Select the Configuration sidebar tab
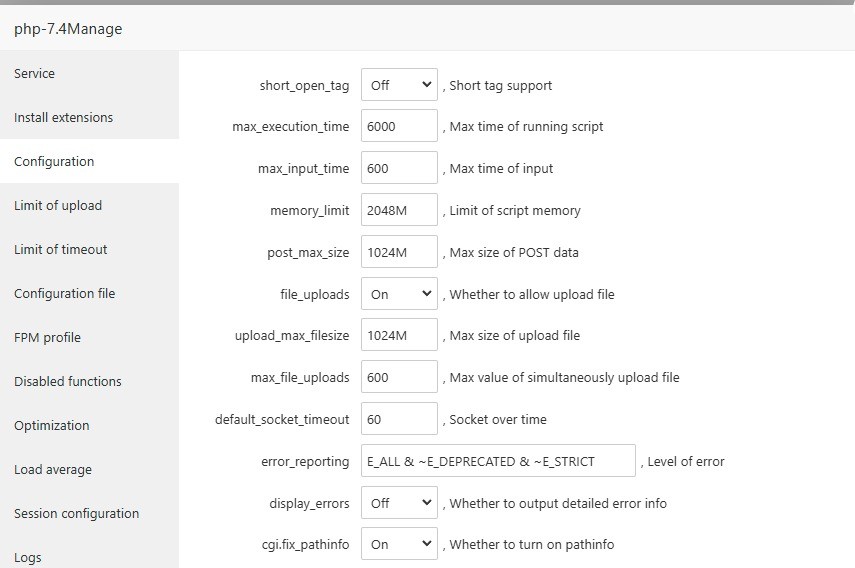 54,161
